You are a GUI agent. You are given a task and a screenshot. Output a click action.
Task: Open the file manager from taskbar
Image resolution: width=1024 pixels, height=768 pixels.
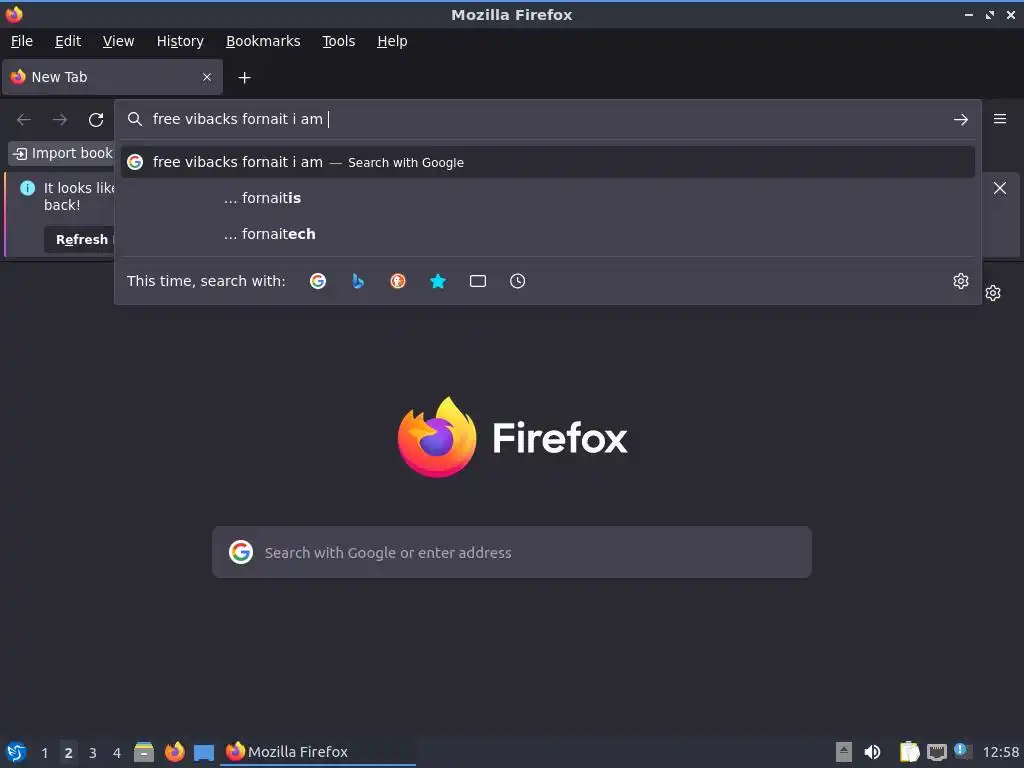click(x=144, y=752)
